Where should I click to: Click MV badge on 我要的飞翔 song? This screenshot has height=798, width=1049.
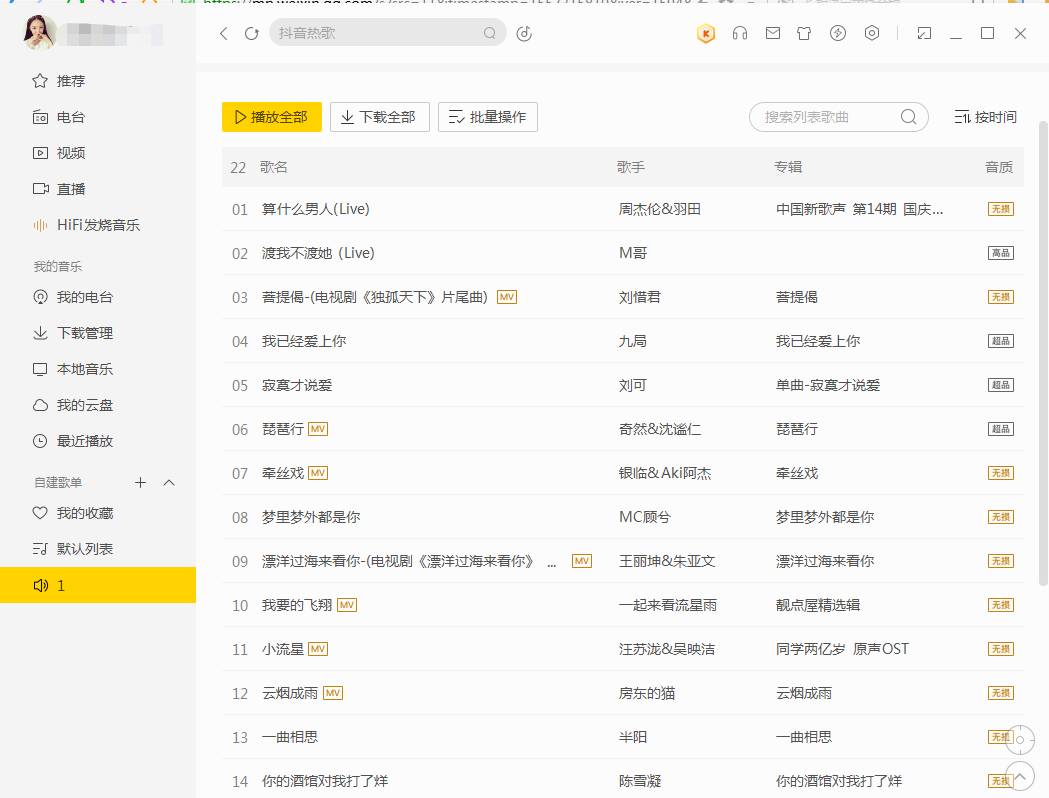point(347,605)
